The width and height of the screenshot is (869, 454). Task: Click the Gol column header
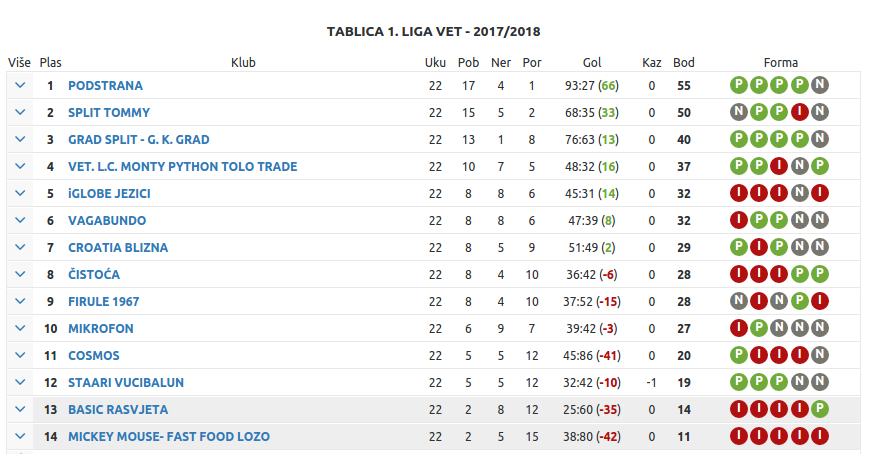pos(592,62)
